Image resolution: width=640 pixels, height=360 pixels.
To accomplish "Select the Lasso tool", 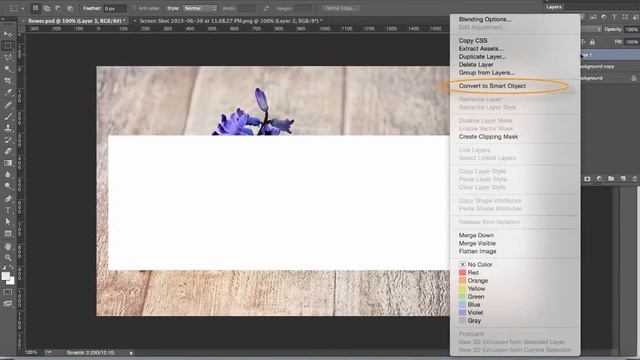I will click(8, 57).
